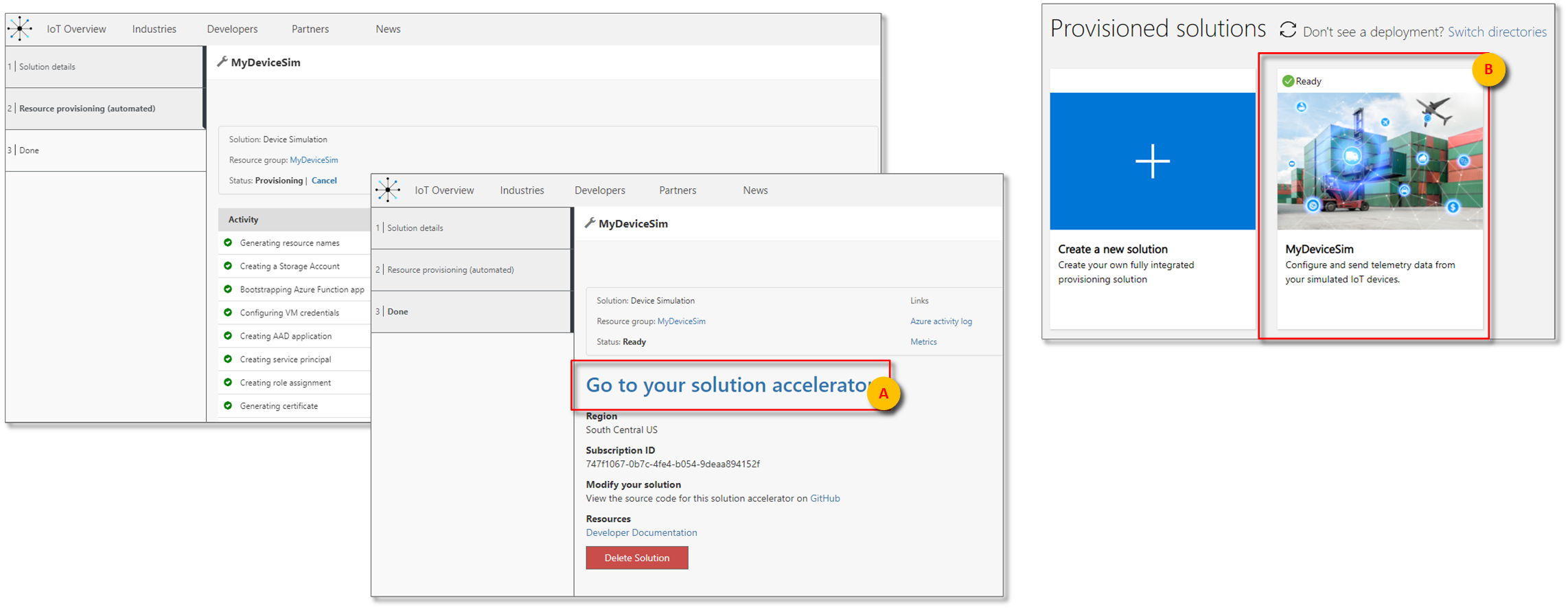Open MyDeviceSim resource group link in Provisioning-status window
The height and width of the screenshot is (608, 1568).
[314, 160]
